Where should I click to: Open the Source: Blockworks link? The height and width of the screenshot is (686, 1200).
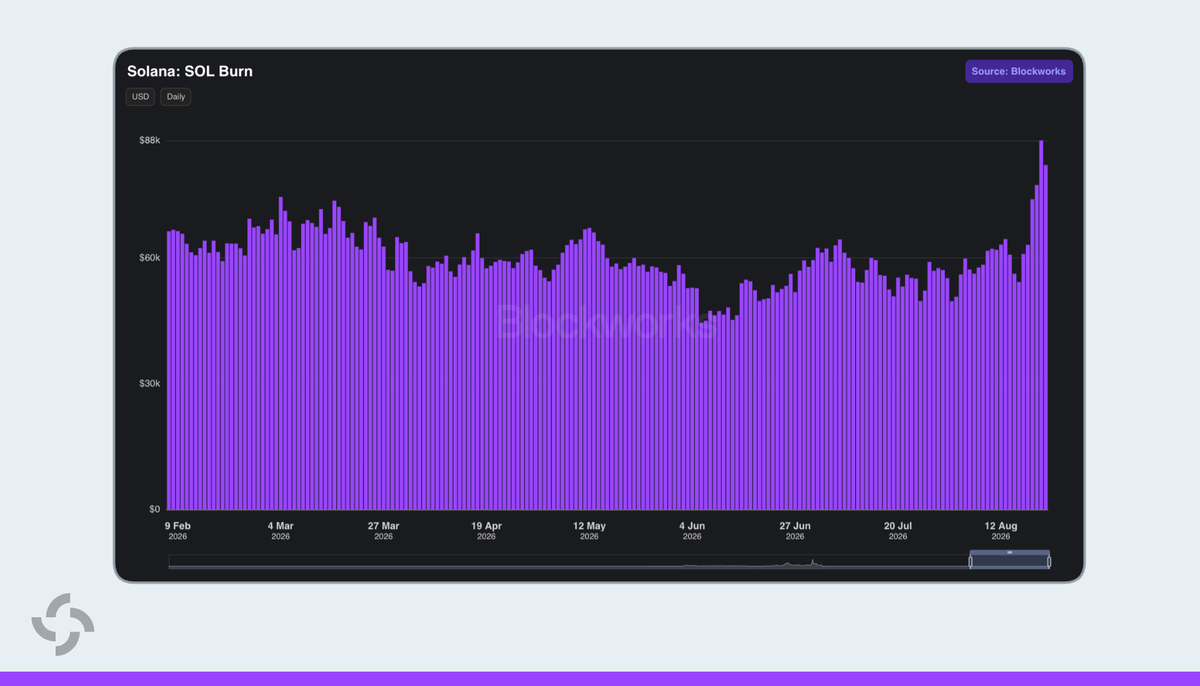(x=1019, y=72)
